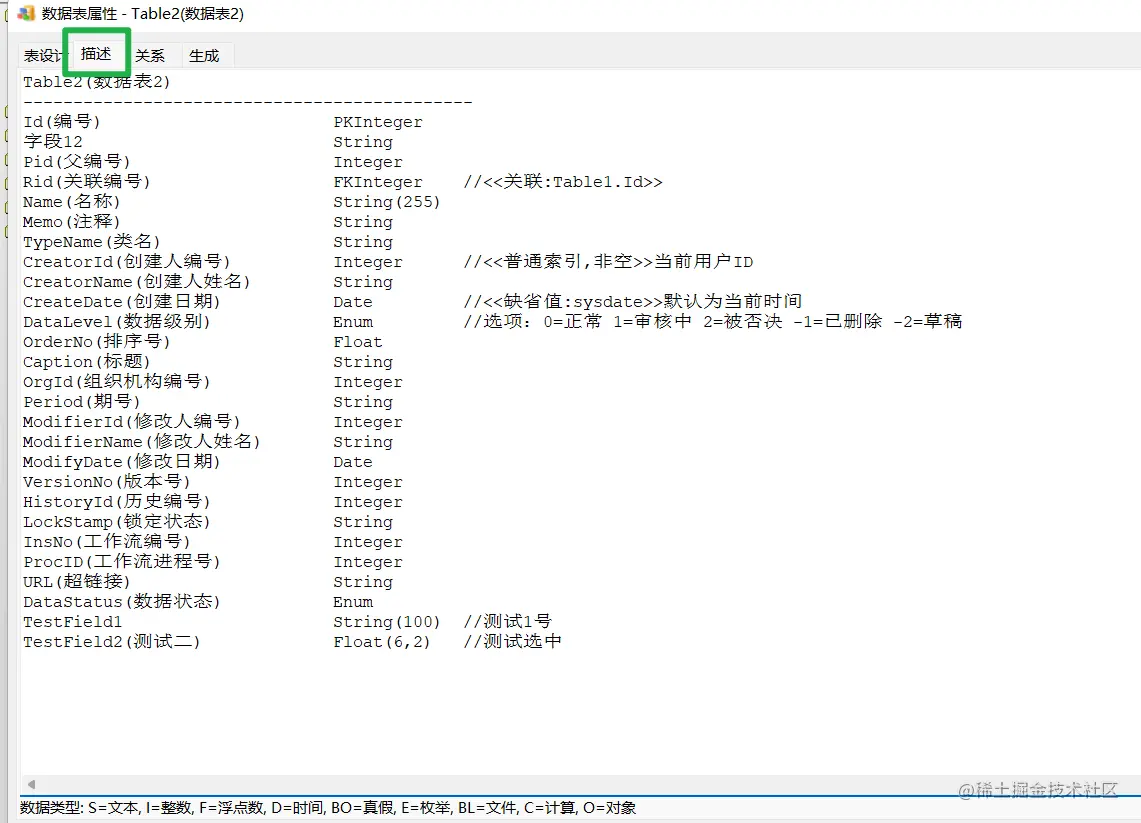
Task: Switch to the 表设计 tab
Action: coord(42,55)
